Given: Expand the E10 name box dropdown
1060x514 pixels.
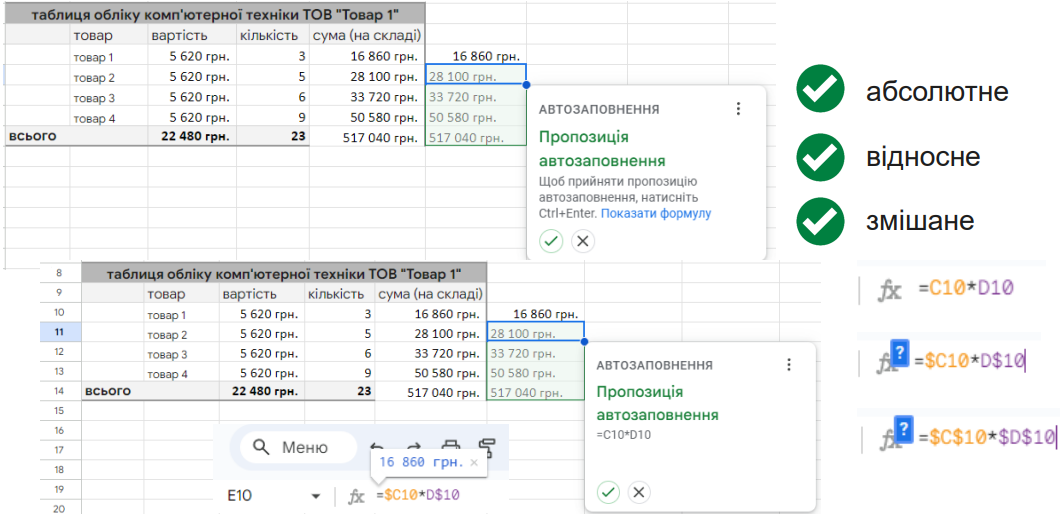Looking at the screenshot, I should click(x=316, y=496).
